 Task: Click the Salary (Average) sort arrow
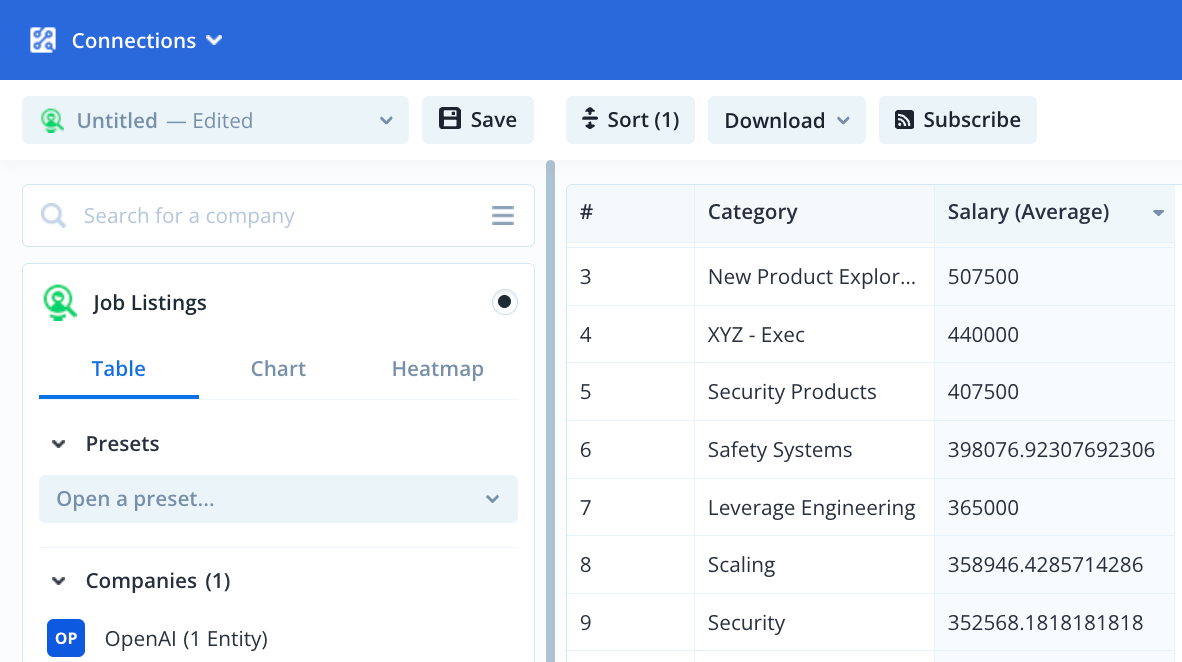point(1158,213)
